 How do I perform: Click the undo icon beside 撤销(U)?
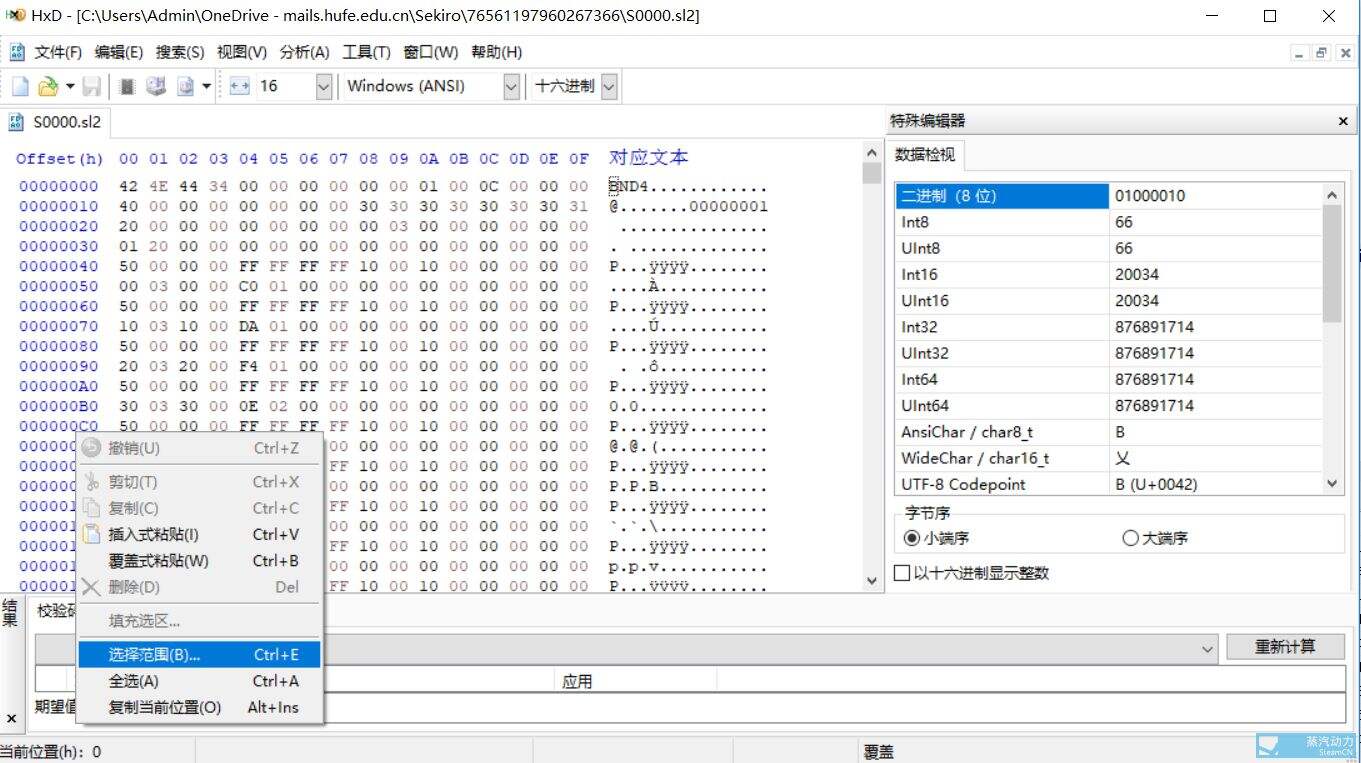[91, 447]
